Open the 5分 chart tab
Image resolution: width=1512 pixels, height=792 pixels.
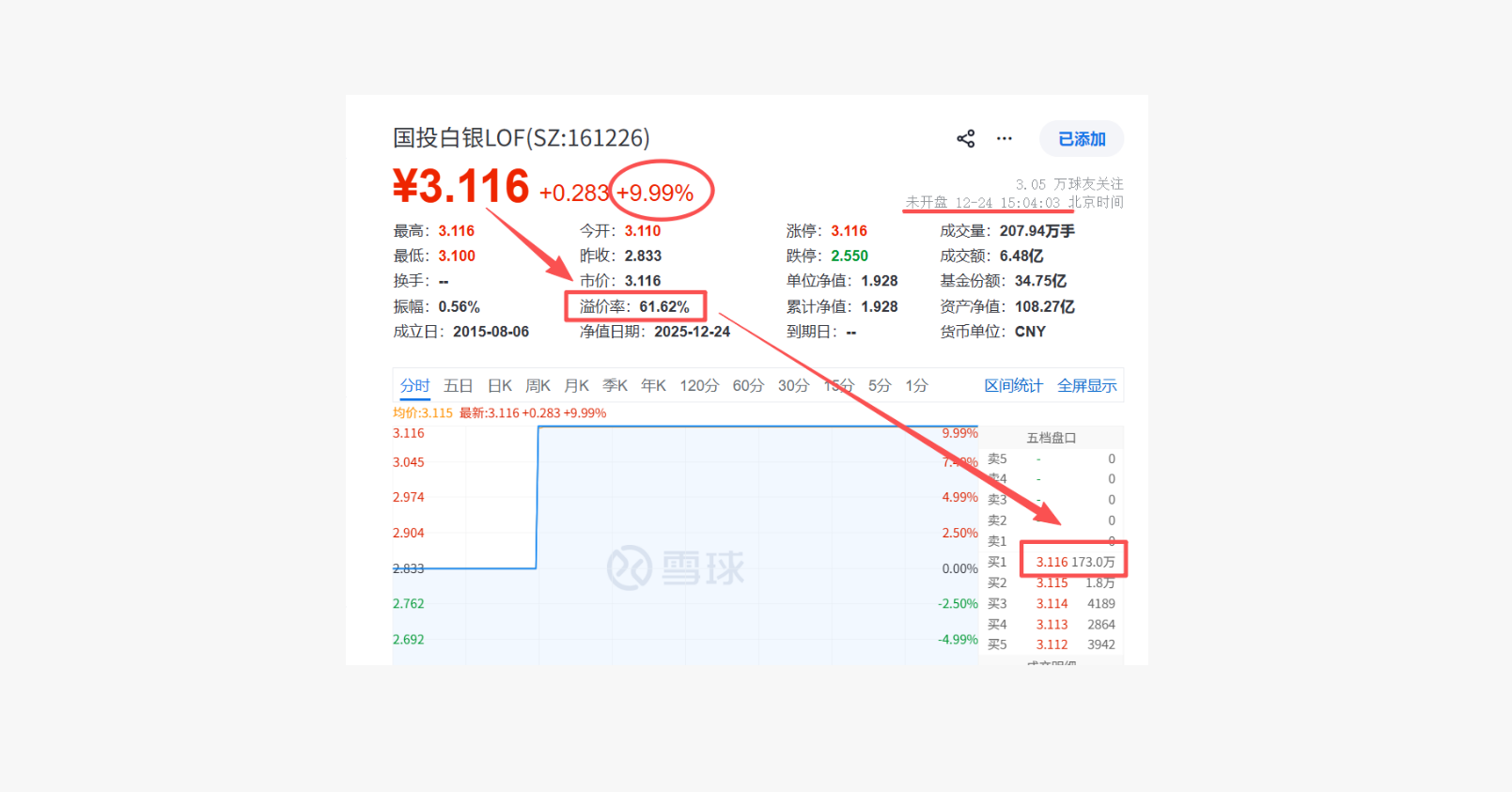[880, 385]
